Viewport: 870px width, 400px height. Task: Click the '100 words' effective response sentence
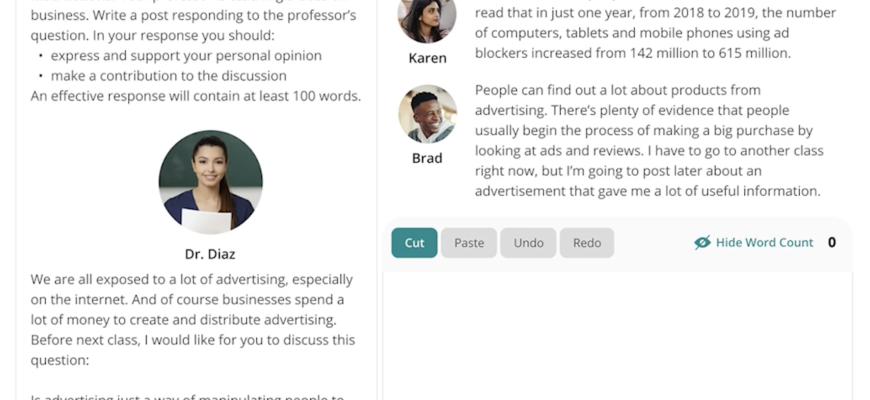coord(195,96)
